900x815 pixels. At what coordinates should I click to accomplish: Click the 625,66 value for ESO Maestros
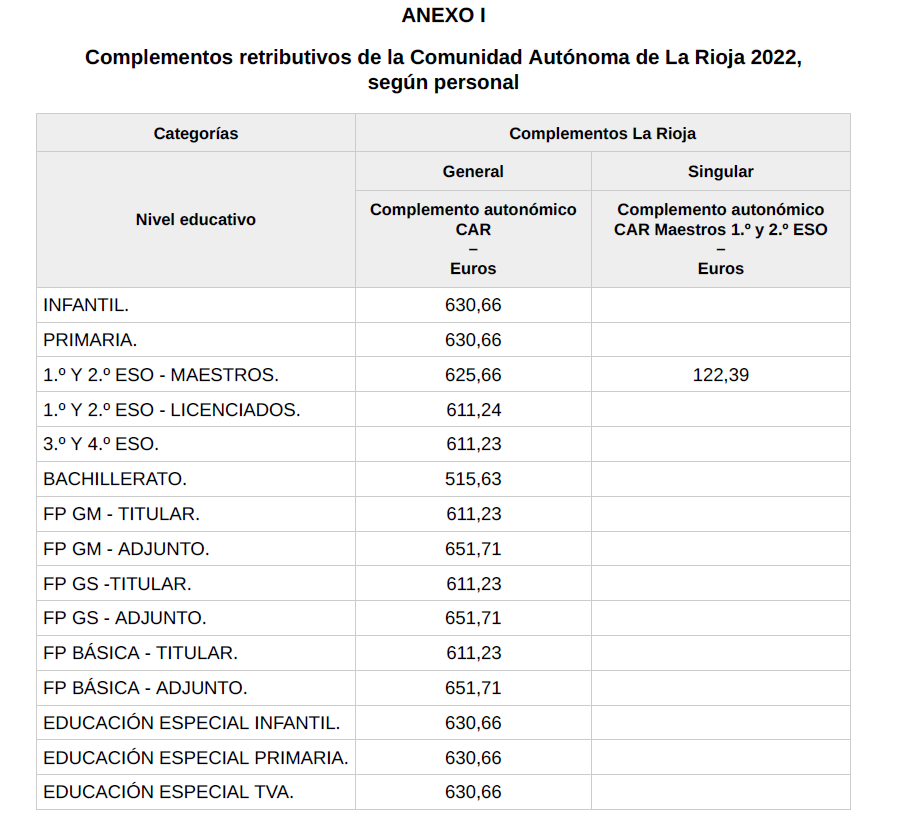pyautogui.click(x=473, y=375)
